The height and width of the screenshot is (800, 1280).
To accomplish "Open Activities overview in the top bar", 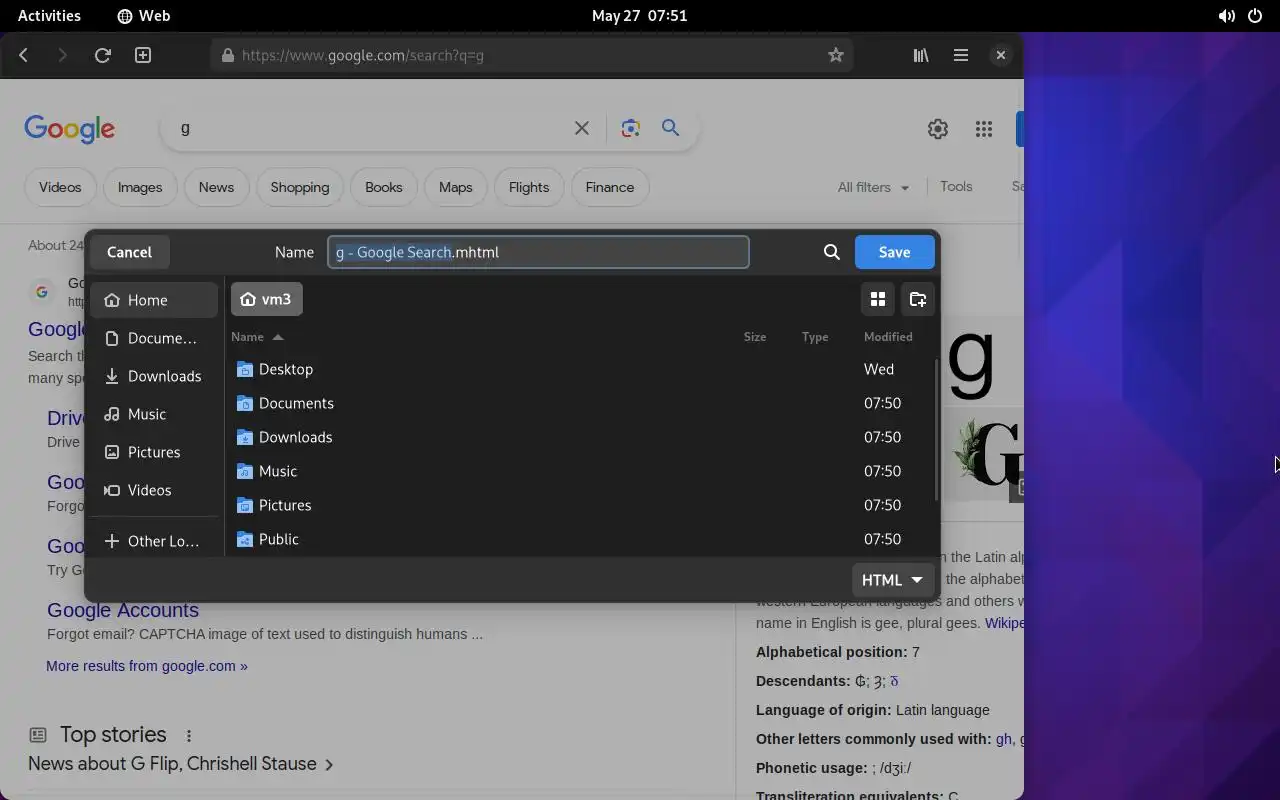I will pyautogui.click(x=49, y=16).
